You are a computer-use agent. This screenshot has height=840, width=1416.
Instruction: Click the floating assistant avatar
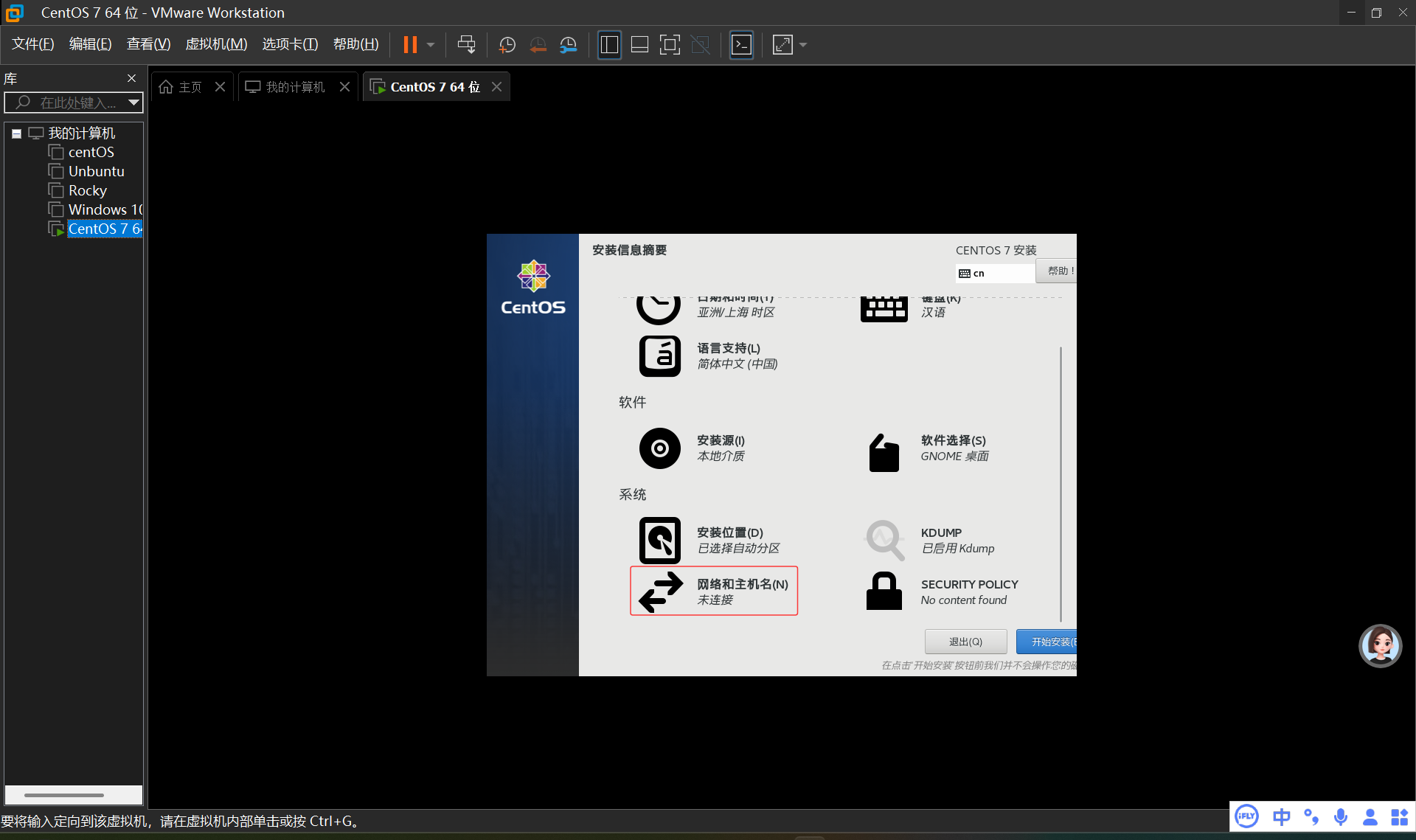pyautogui.click(x=1380, y=645)
